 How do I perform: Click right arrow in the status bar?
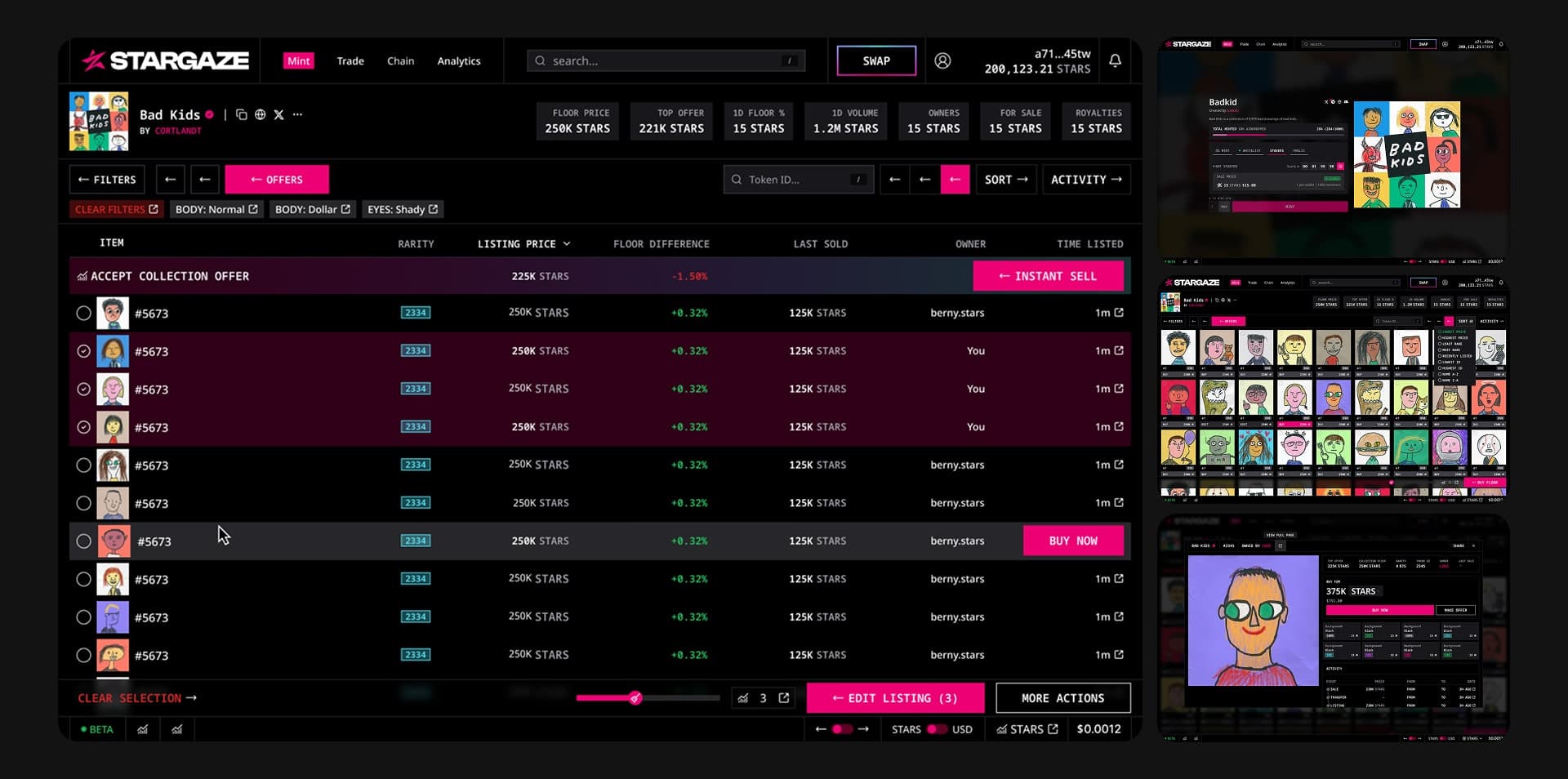click(863, 729)
